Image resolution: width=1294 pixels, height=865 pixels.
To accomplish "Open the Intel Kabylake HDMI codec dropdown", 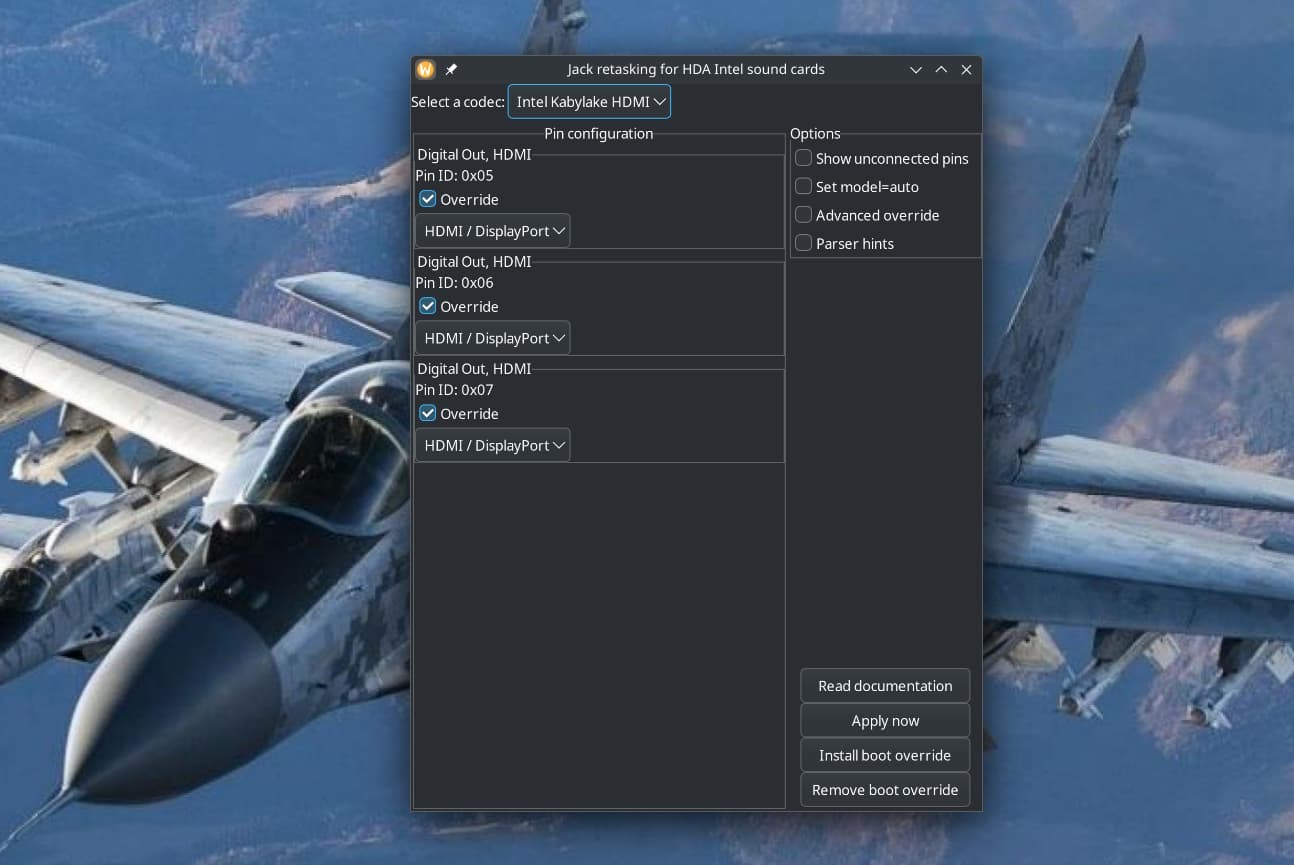I will (589, 102).
